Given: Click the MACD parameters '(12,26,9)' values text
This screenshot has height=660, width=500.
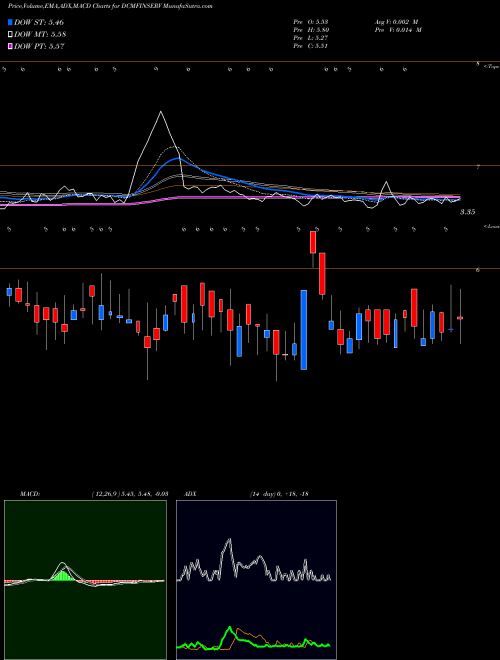Looking at the screenshot, I should 130,494.
